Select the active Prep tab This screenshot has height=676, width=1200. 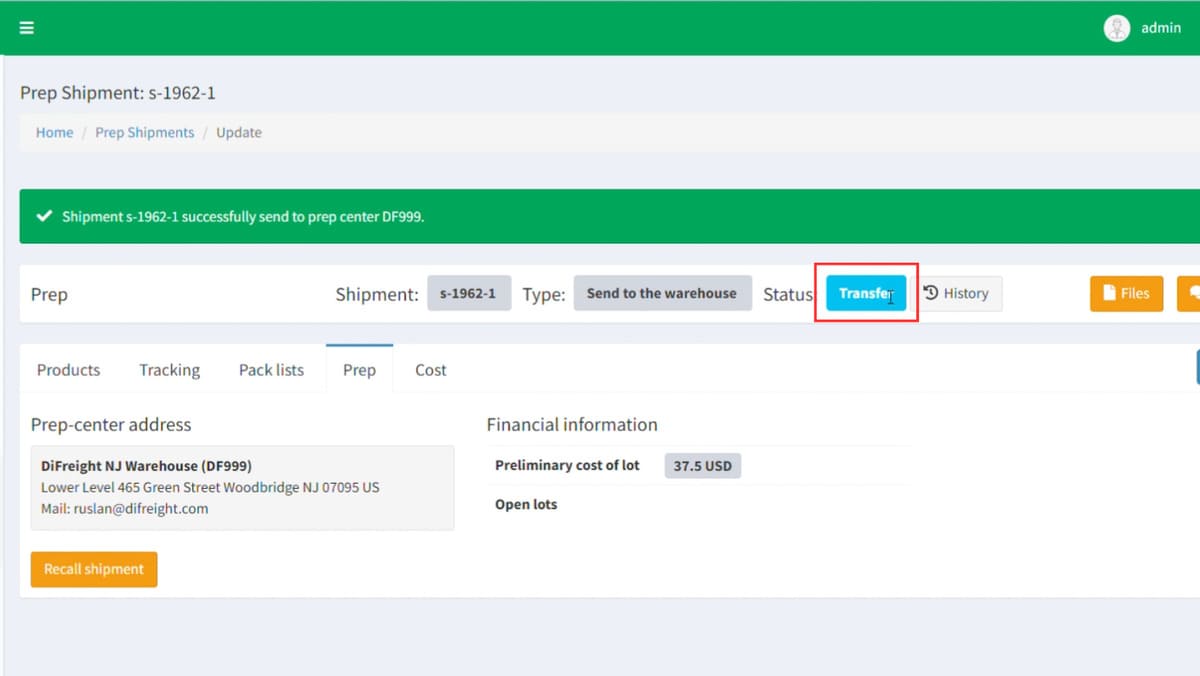359,370
